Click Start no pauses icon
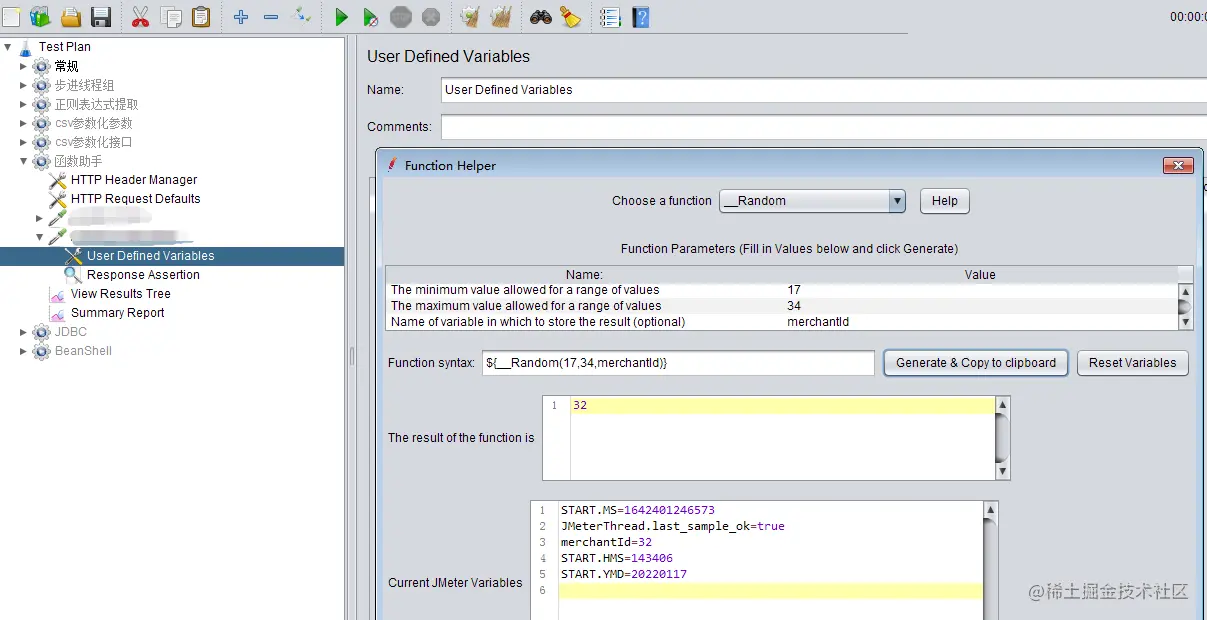 371,17
